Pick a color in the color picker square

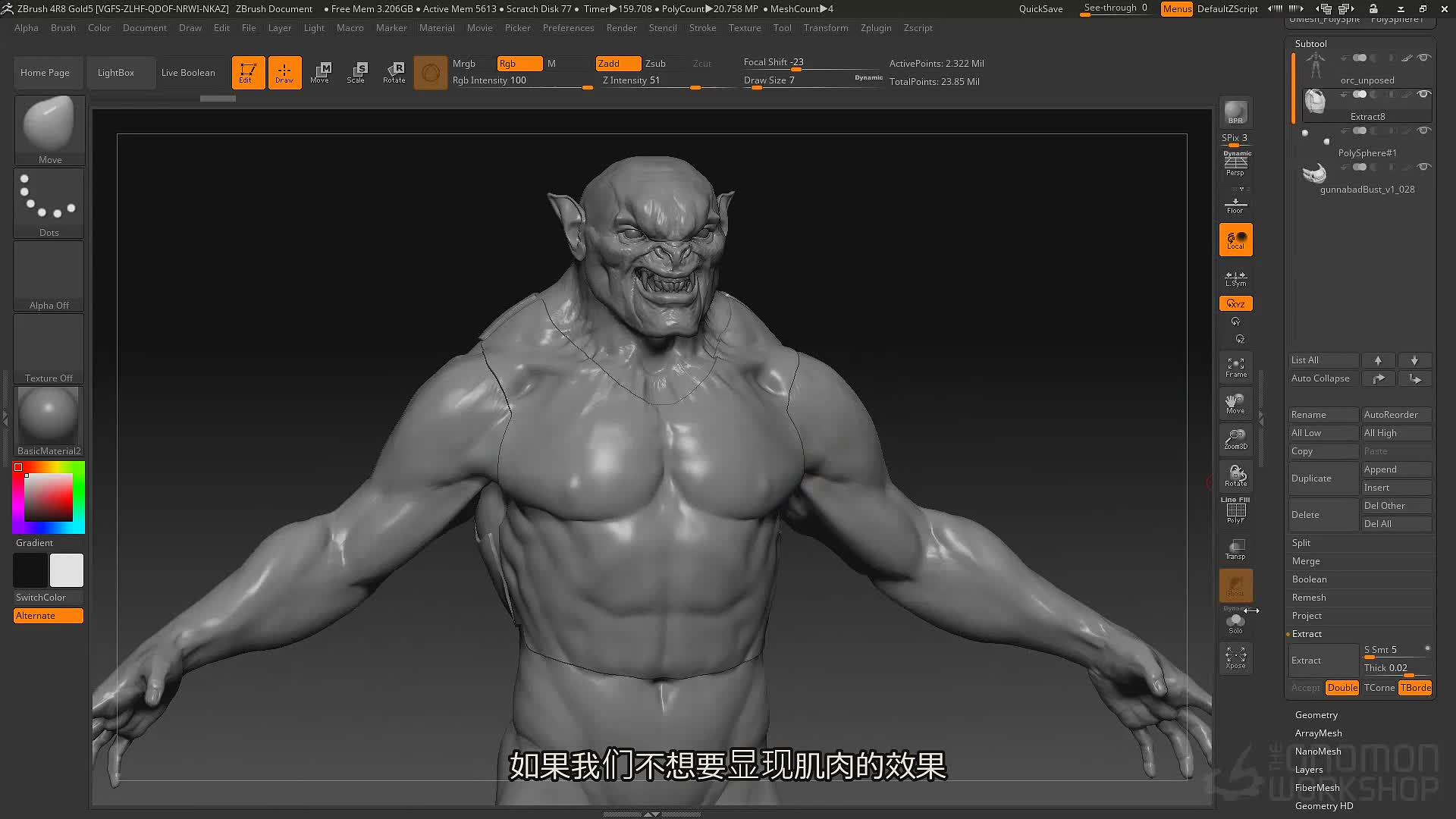pyautogui.click(x=49, y=497)
